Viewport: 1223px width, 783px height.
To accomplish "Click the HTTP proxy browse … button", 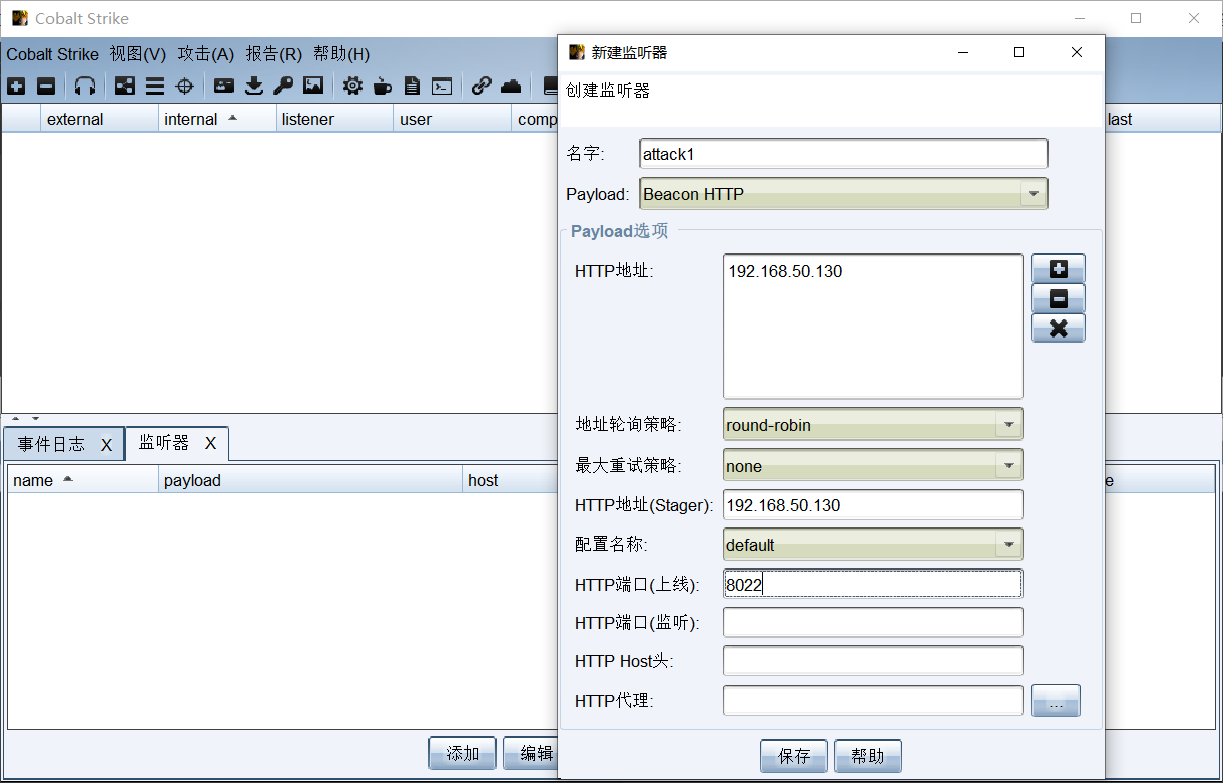I will (1056, 700).
